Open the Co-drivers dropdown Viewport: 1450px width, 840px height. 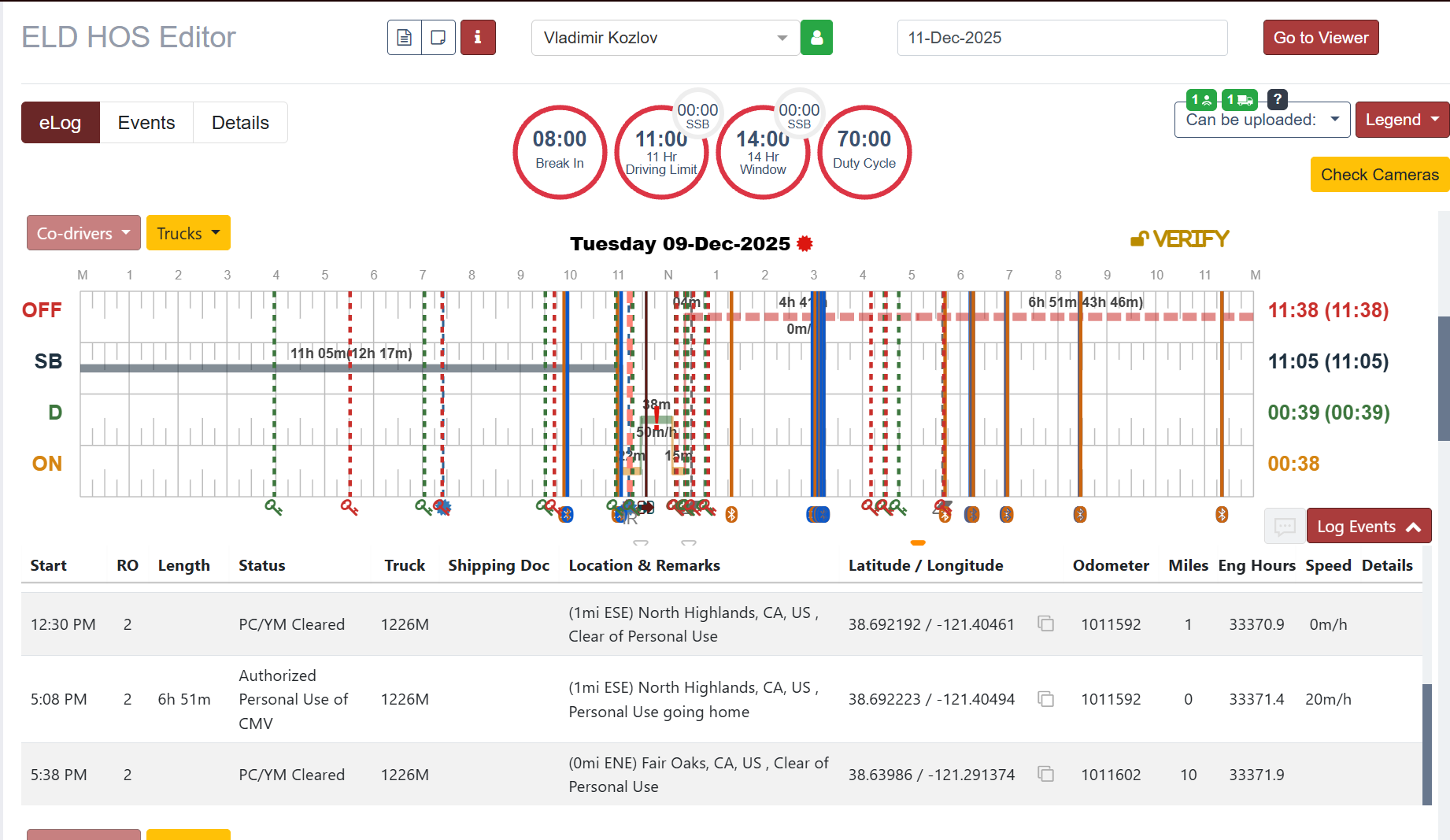coord(83,233)
